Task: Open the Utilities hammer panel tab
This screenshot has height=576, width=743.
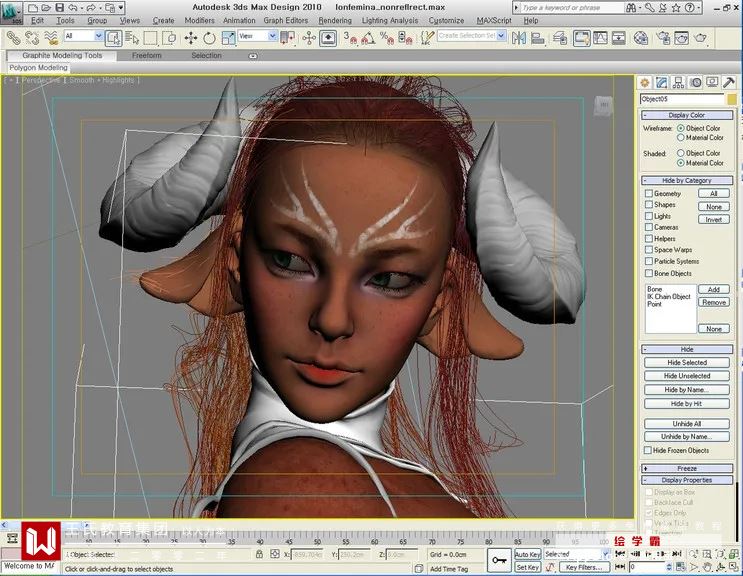Action: [729, 83]
